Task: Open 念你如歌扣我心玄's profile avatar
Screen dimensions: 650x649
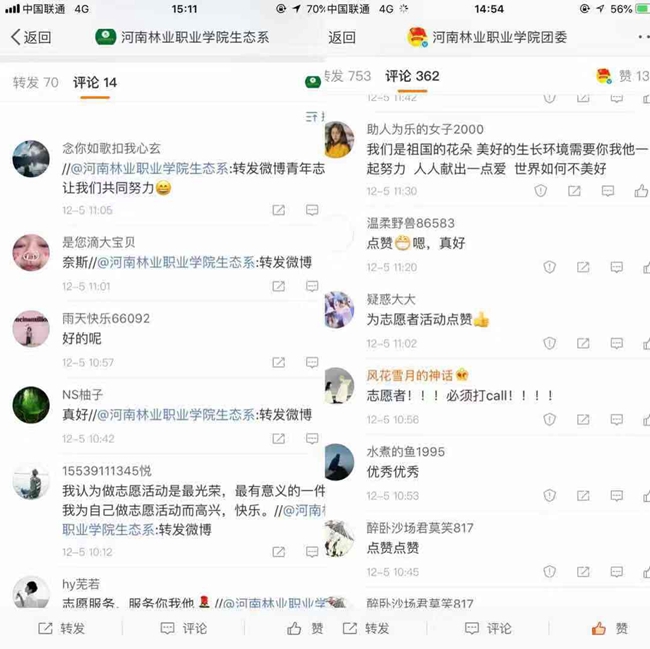Action: coord(31,159)
